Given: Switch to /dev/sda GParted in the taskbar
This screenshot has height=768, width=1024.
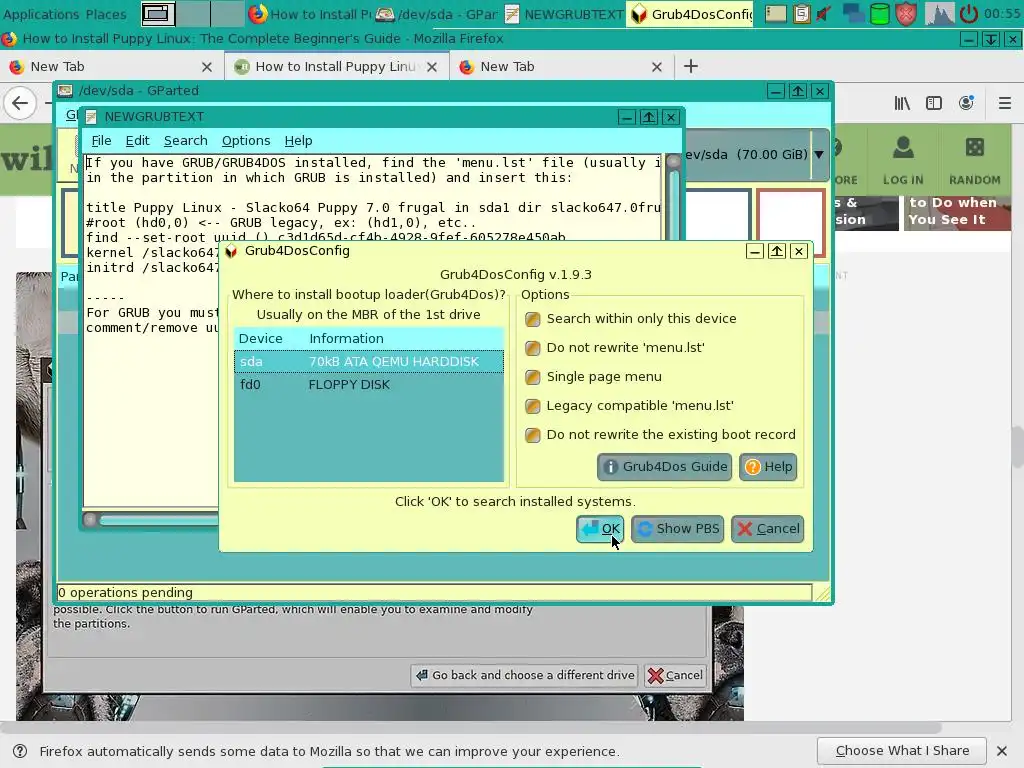Looking at the screenshot, I should click(x=436, y=14).
